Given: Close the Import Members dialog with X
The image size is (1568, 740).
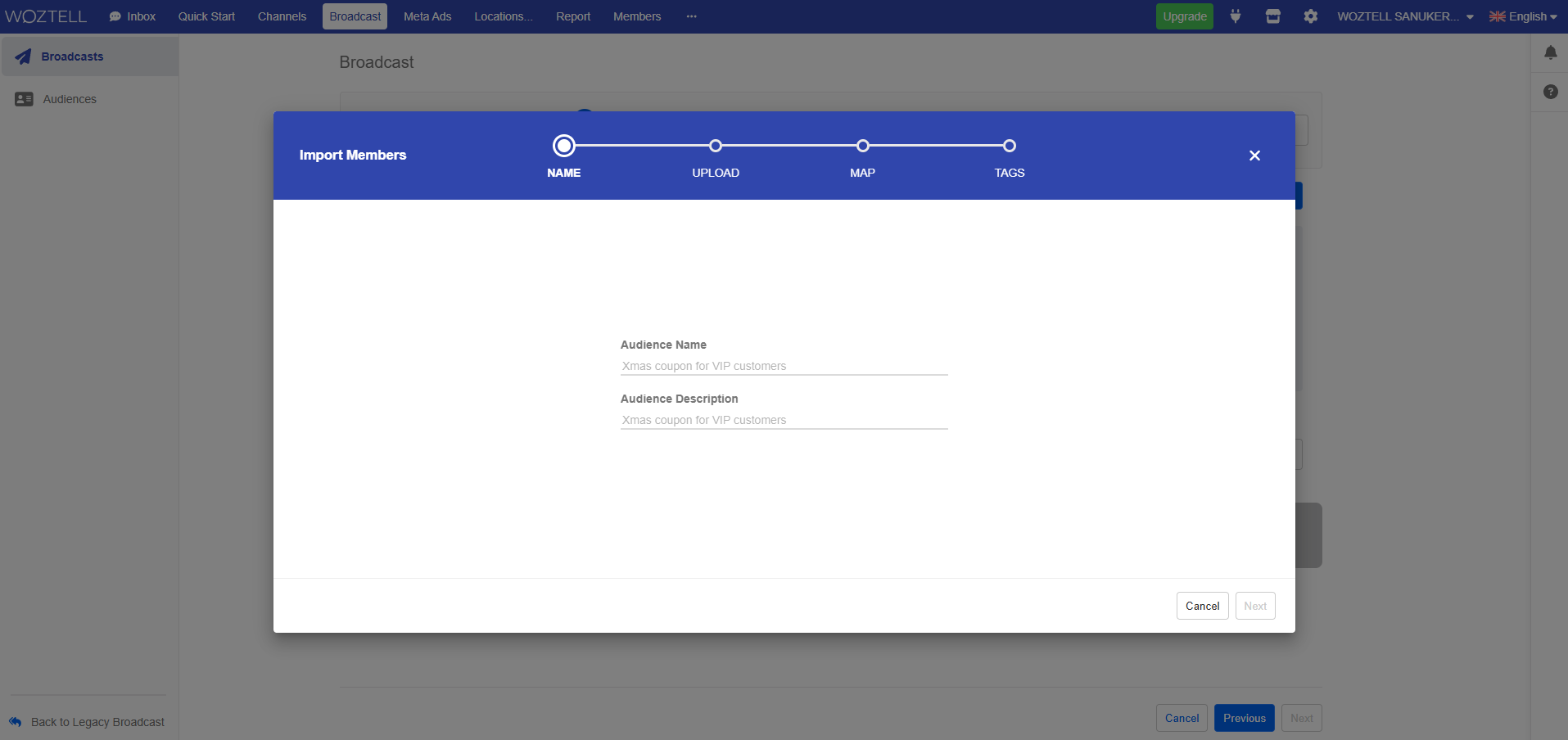Looking at the screenshot, I should [x=1254, y=156].
